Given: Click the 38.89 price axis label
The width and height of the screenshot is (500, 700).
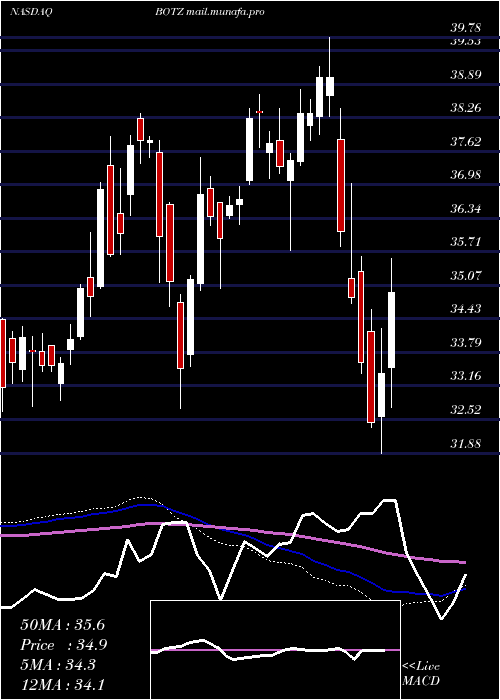Looking at the screenshot, I should pos(466,74).
